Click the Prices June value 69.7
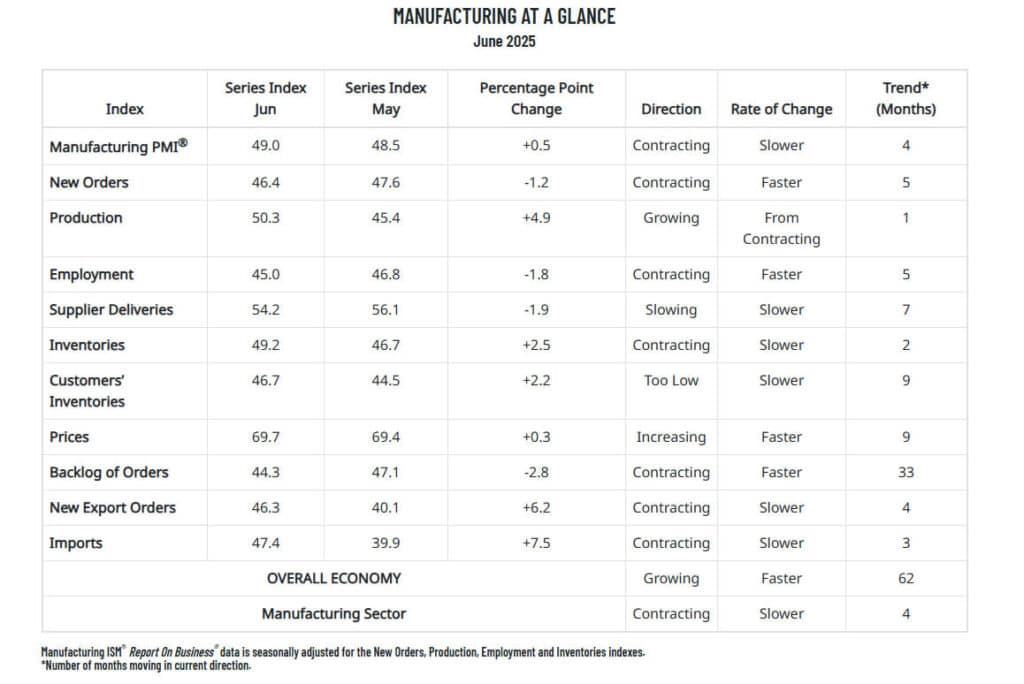 265,437
